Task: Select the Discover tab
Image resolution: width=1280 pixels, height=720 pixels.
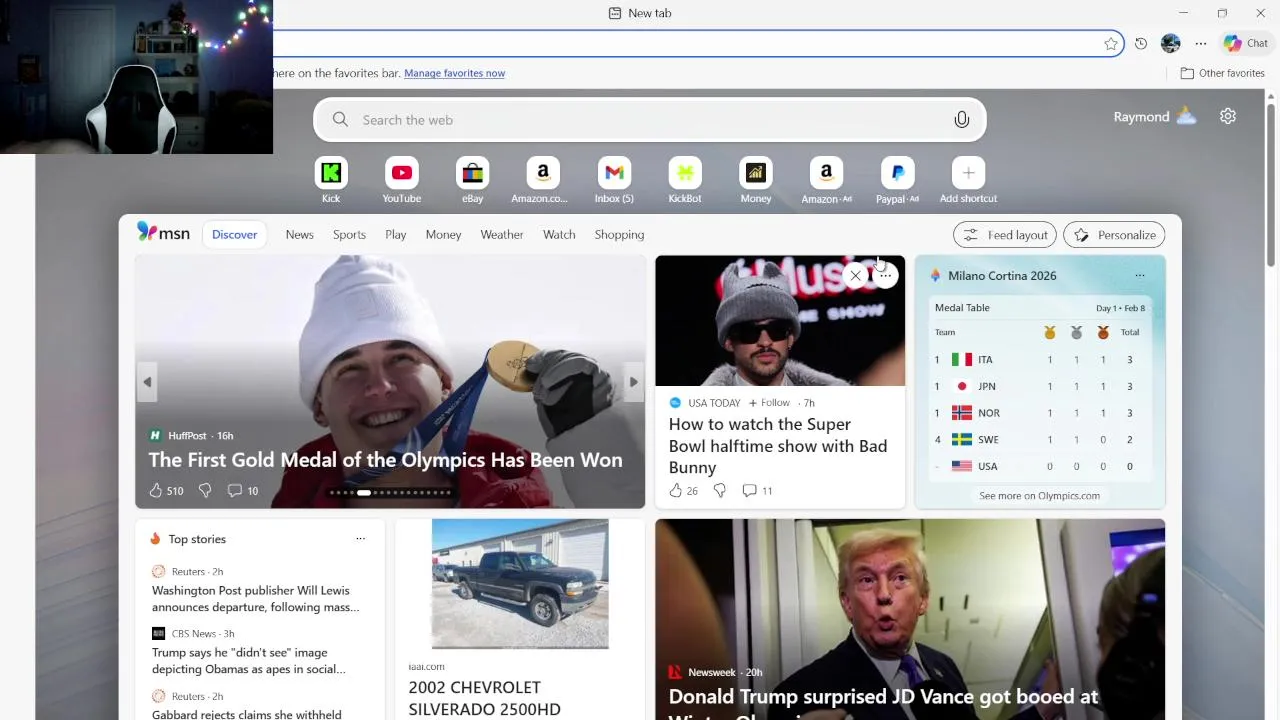Action: click(235, 234)
